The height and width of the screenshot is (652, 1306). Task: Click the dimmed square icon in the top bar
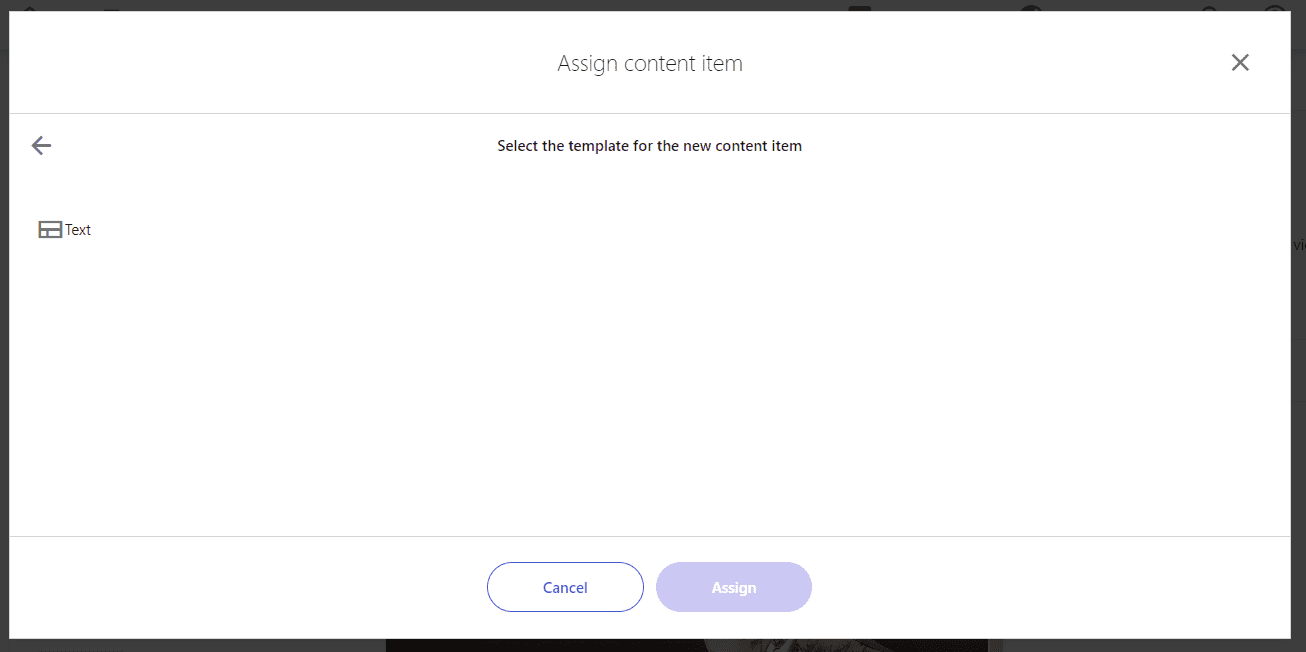860,7
